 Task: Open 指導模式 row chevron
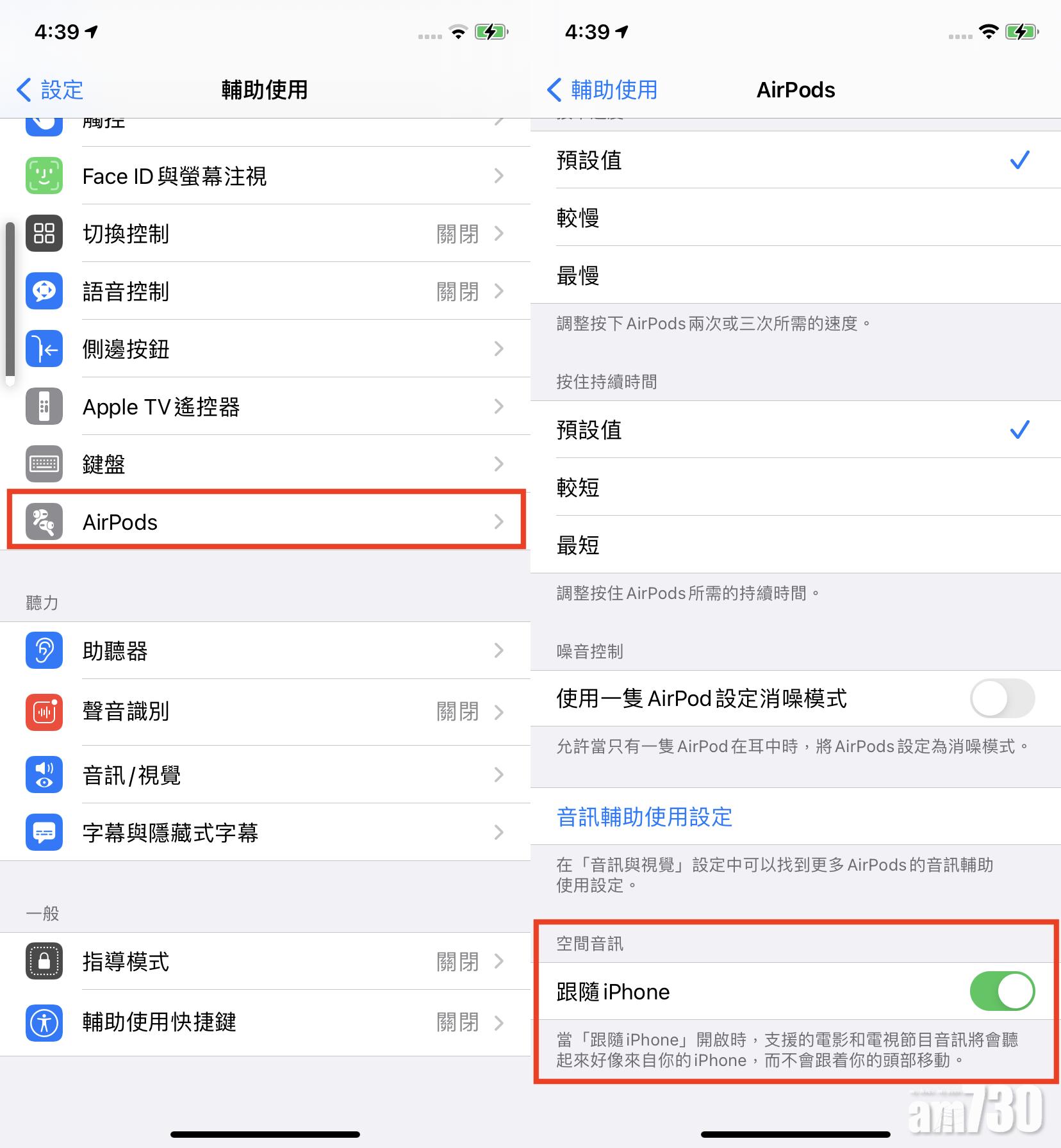coord(499,961)
